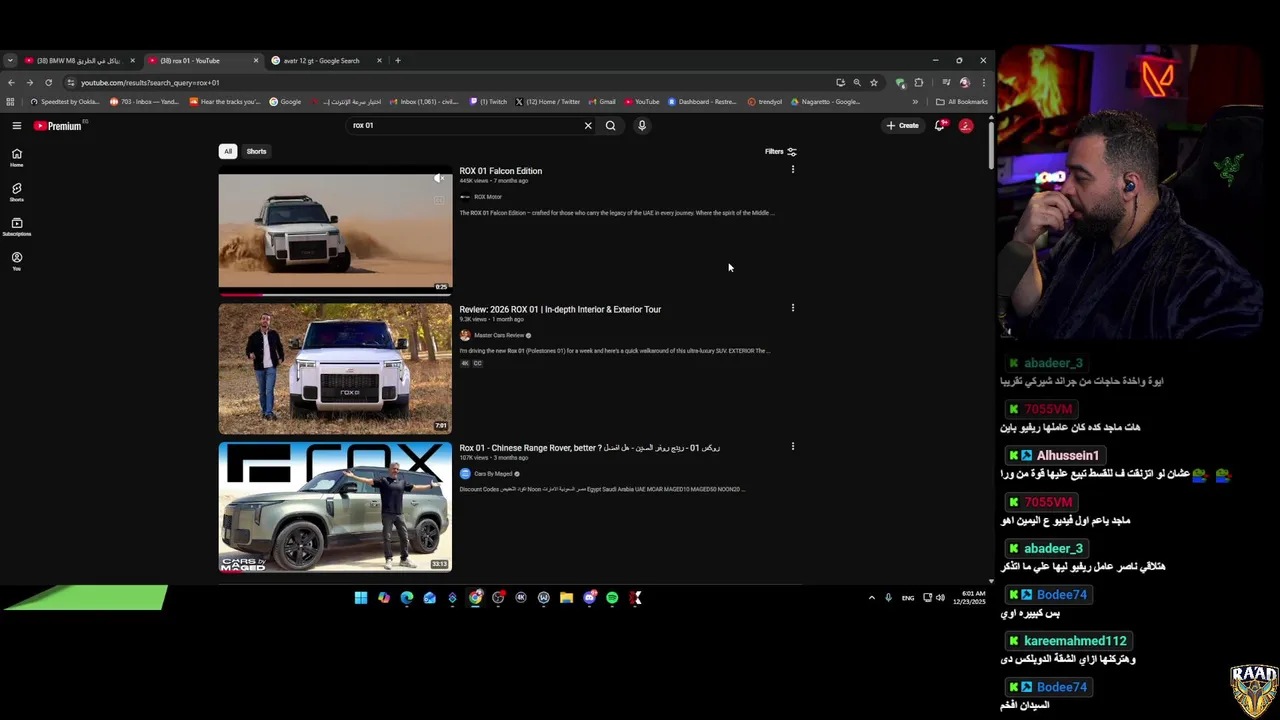Unmute the Falcon Edition preview thumbnail
1280x720 pixels.
[438, 178]
